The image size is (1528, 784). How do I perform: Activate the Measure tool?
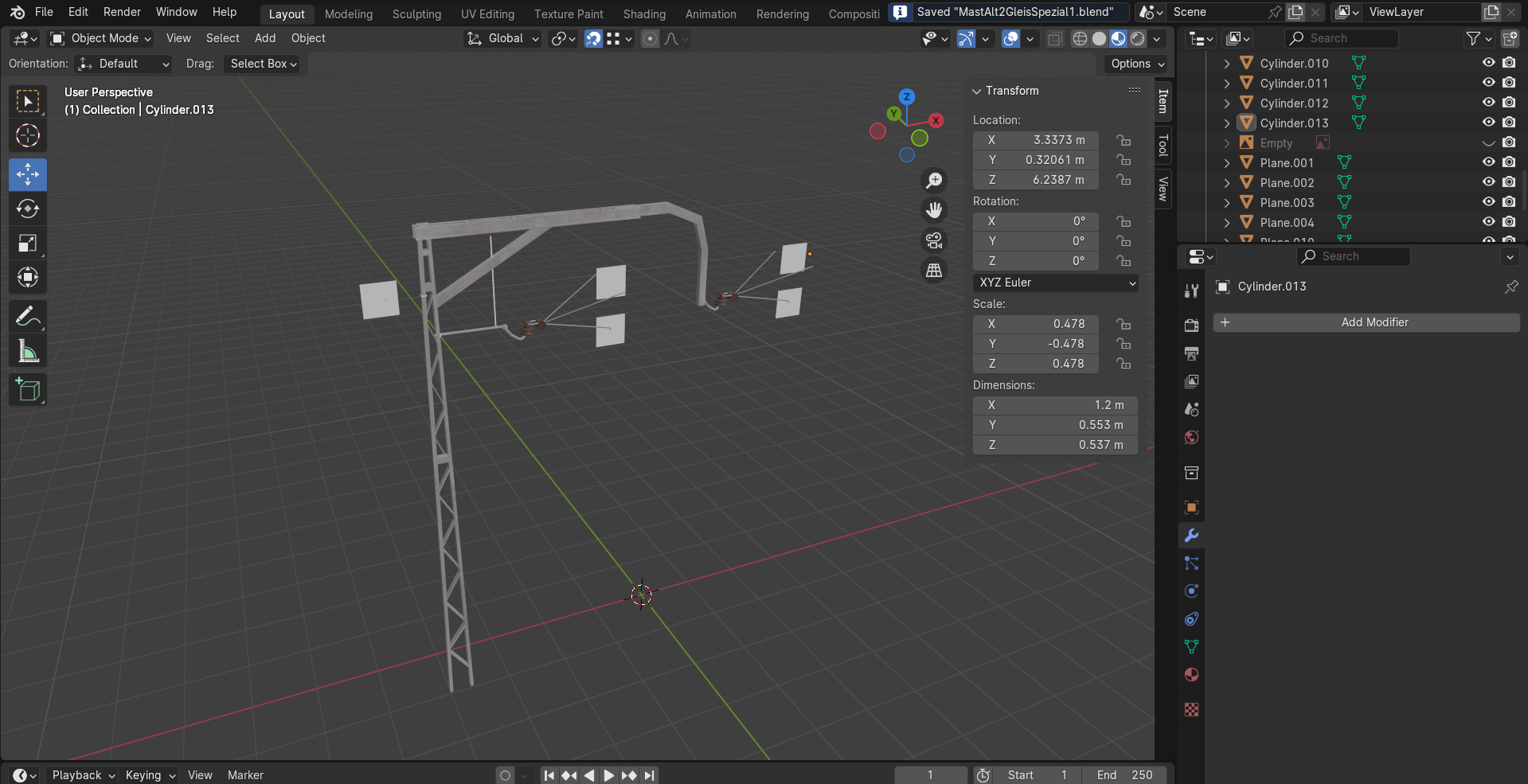tap(28, 351)
